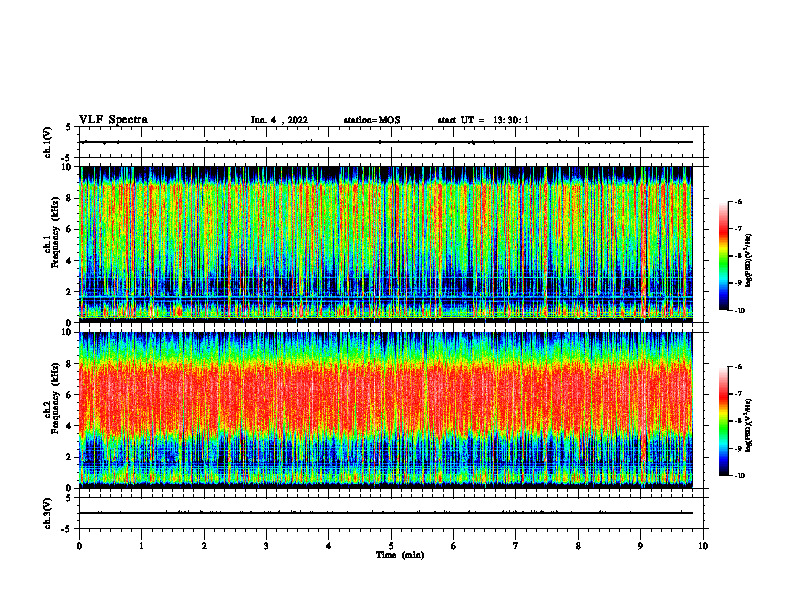Viewport: 792px width, 612px height.
Task: Click the ch.2 spectrogram color scale bar
Action: (723, 421)
